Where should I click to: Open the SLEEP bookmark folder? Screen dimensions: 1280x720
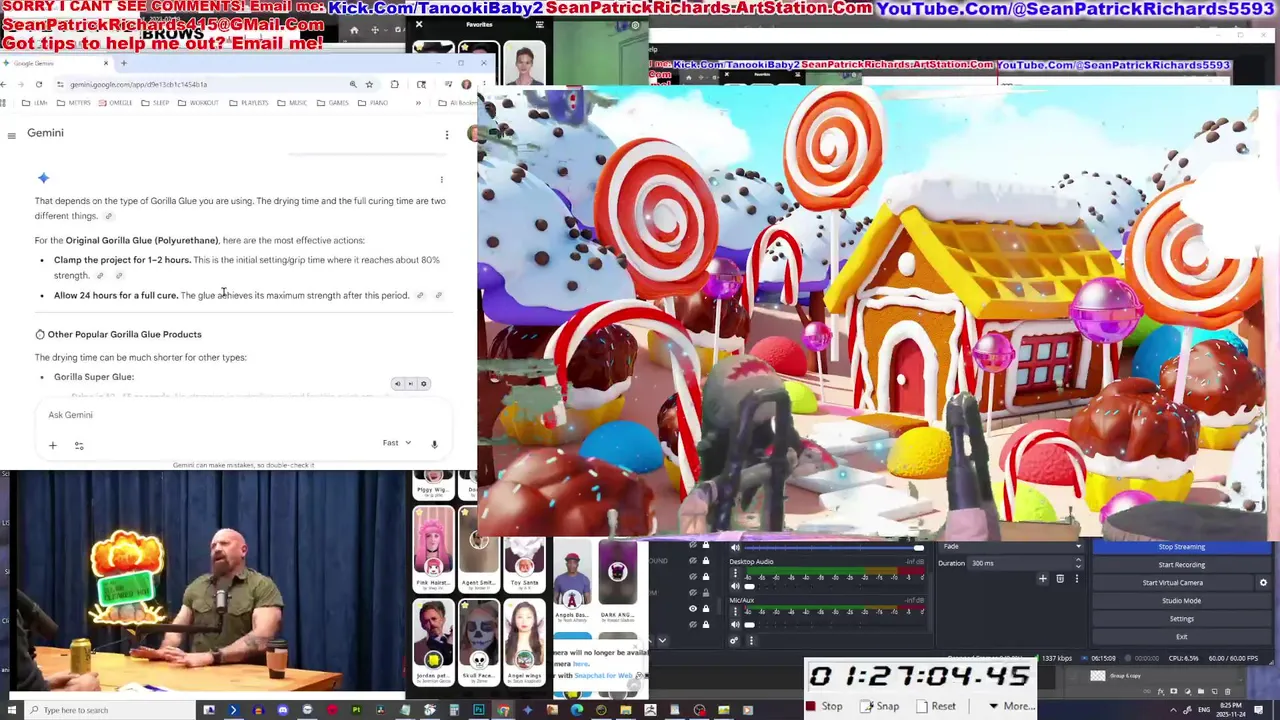[155, 103]
